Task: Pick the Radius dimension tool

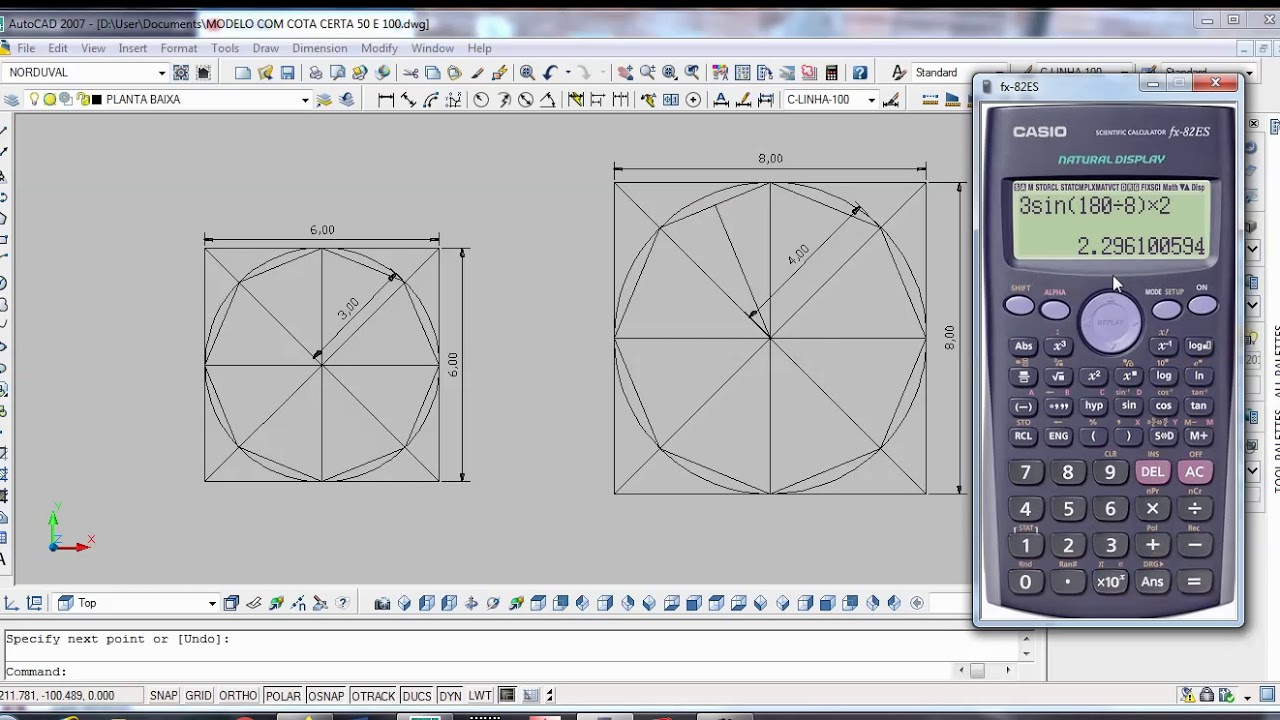Action: coord(481,100)
